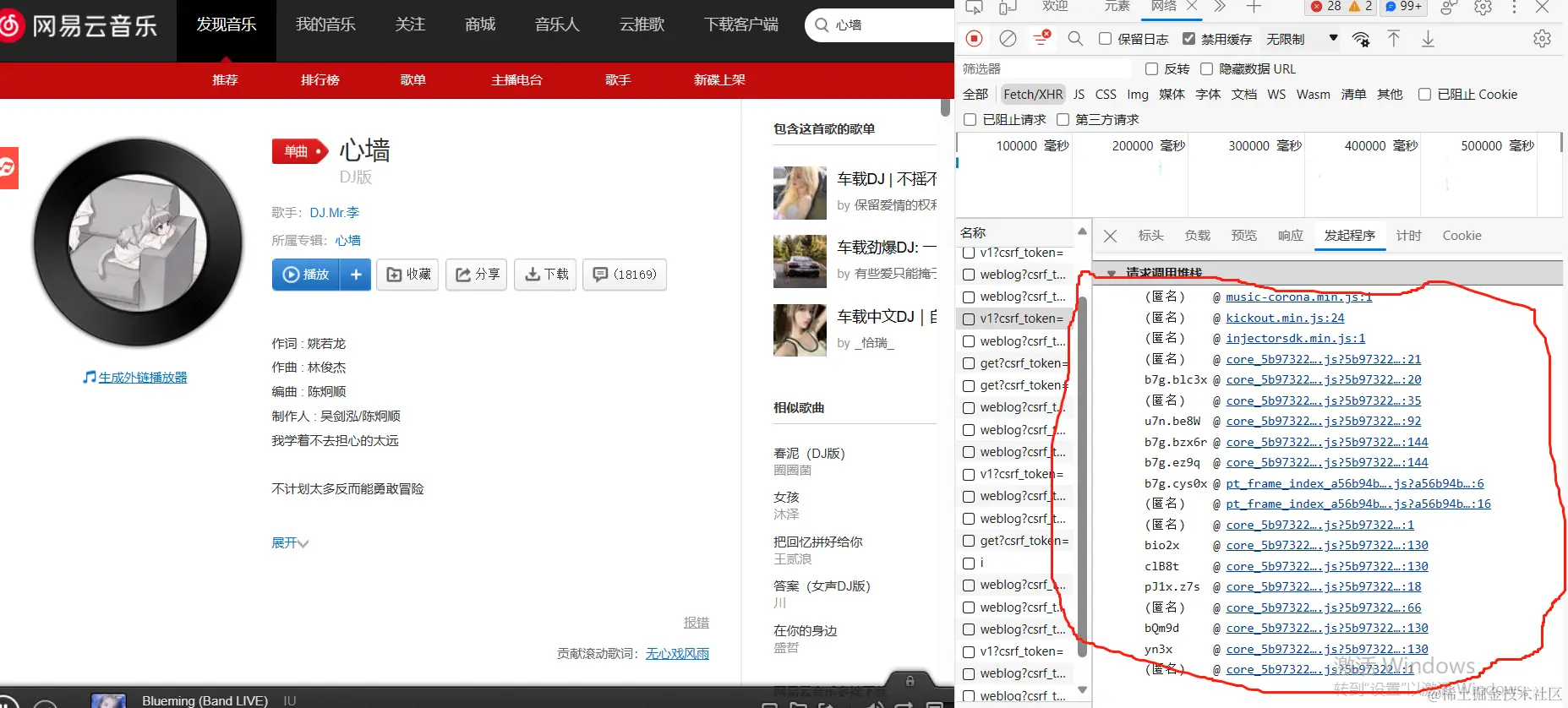Viewport: 1568px width, 708px height.
Task: Switch to the 欢迎 DevTools tab
Action: 1054,7
